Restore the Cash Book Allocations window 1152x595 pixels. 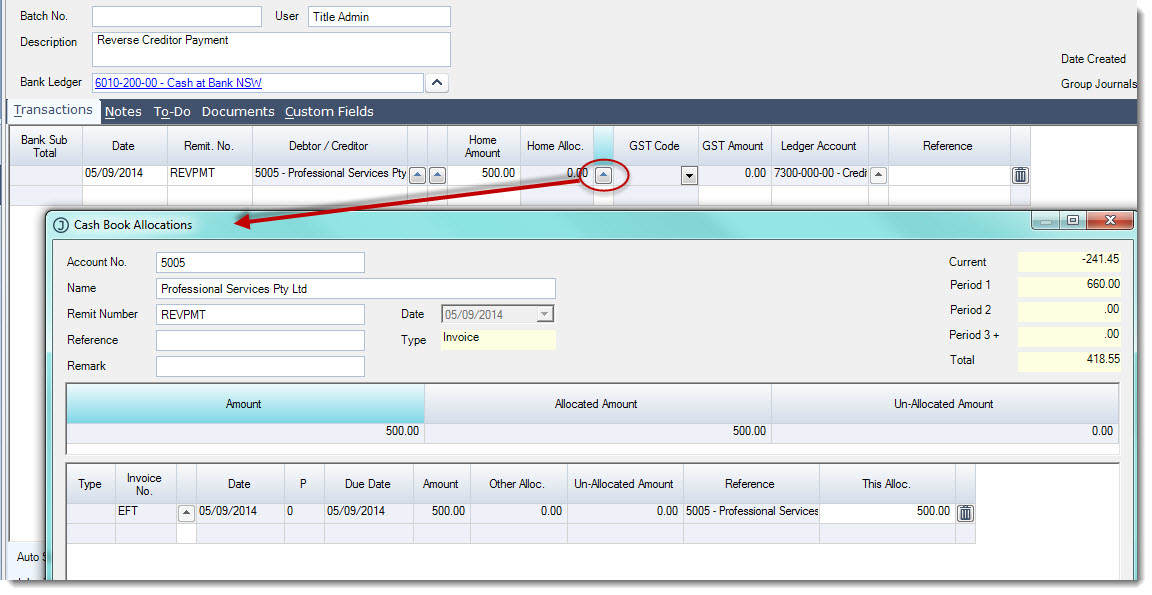coord(1073,220)
